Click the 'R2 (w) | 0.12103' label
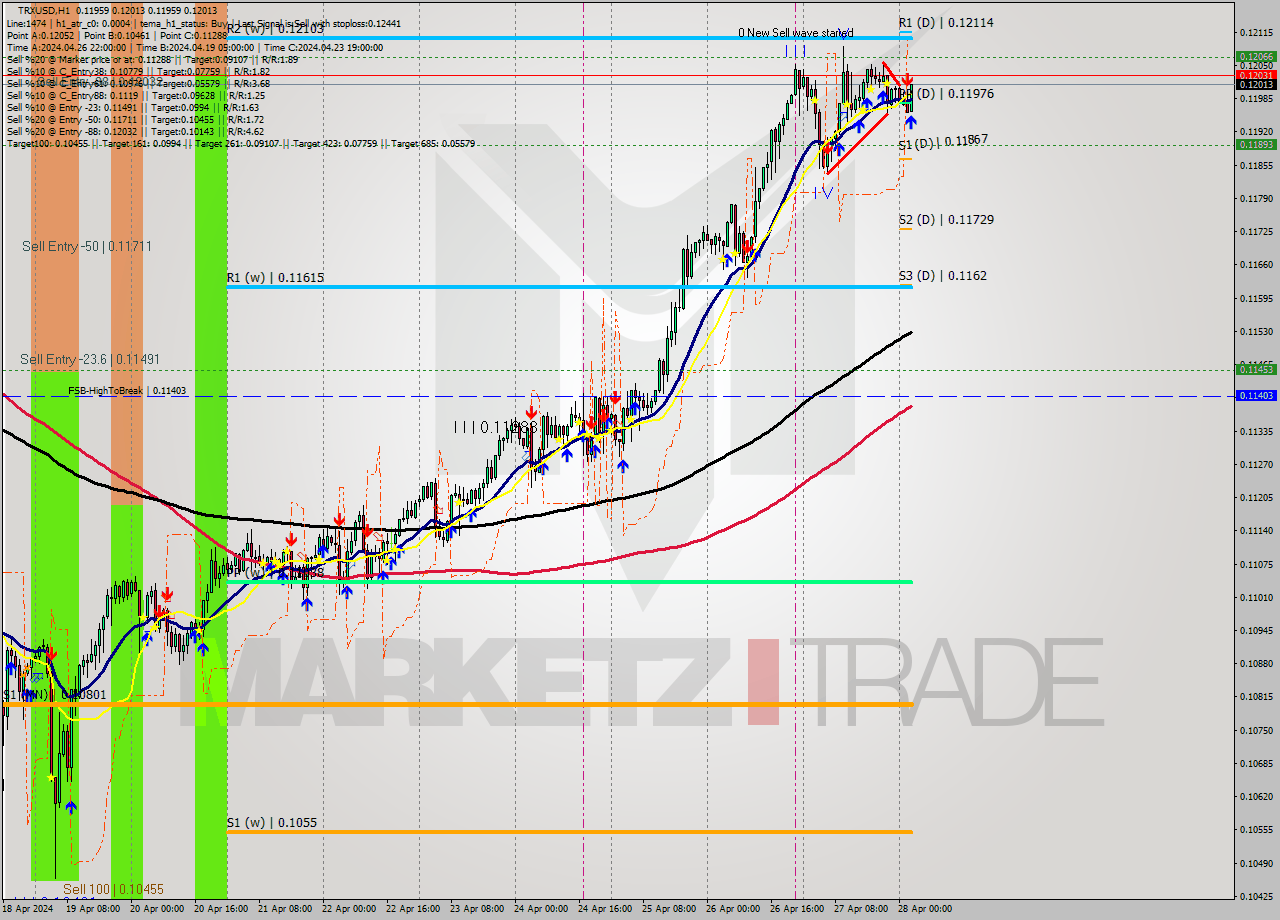The height and width of the screenshot is (920, 1280). point(274,29)
